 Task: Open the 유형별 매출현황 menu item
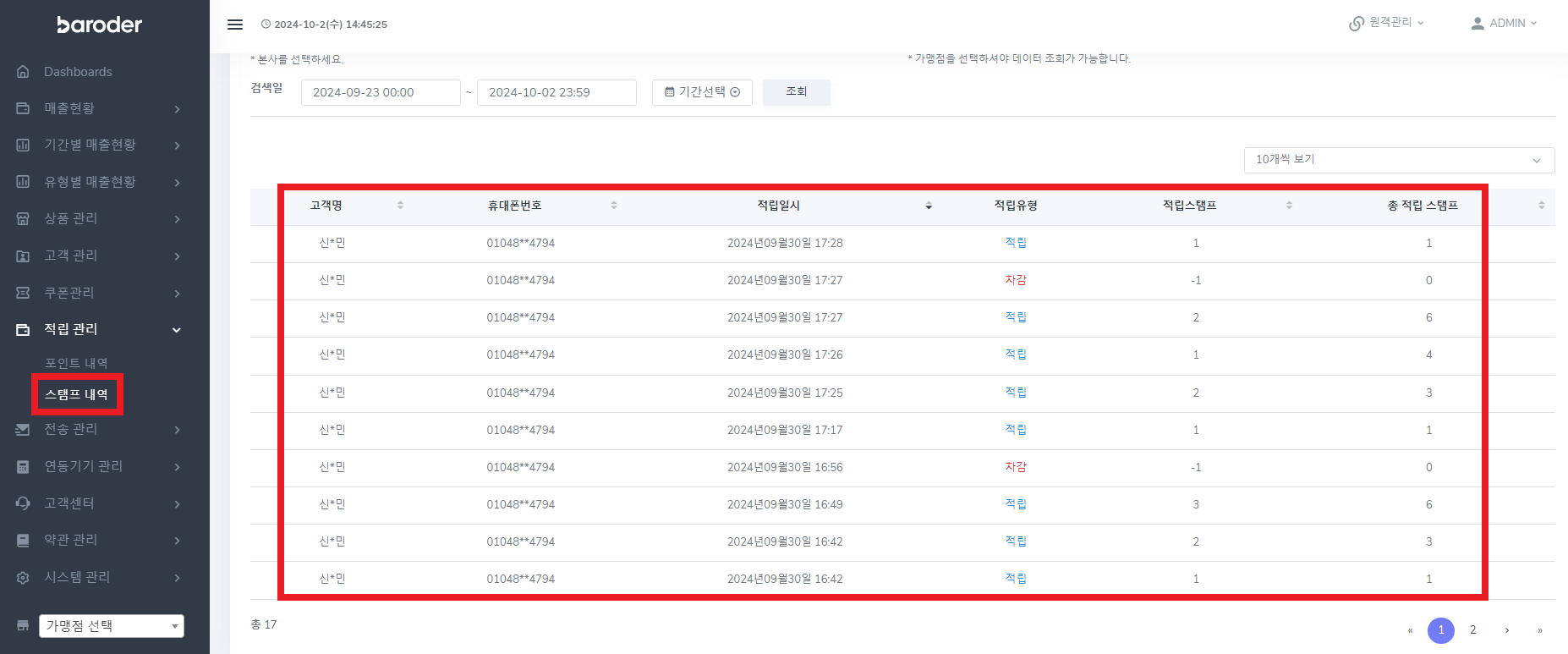[90, 182]
